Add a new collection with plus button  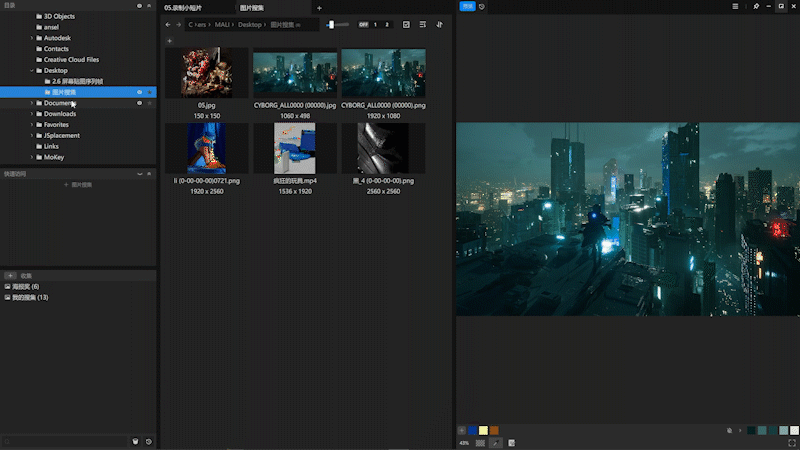10,276
